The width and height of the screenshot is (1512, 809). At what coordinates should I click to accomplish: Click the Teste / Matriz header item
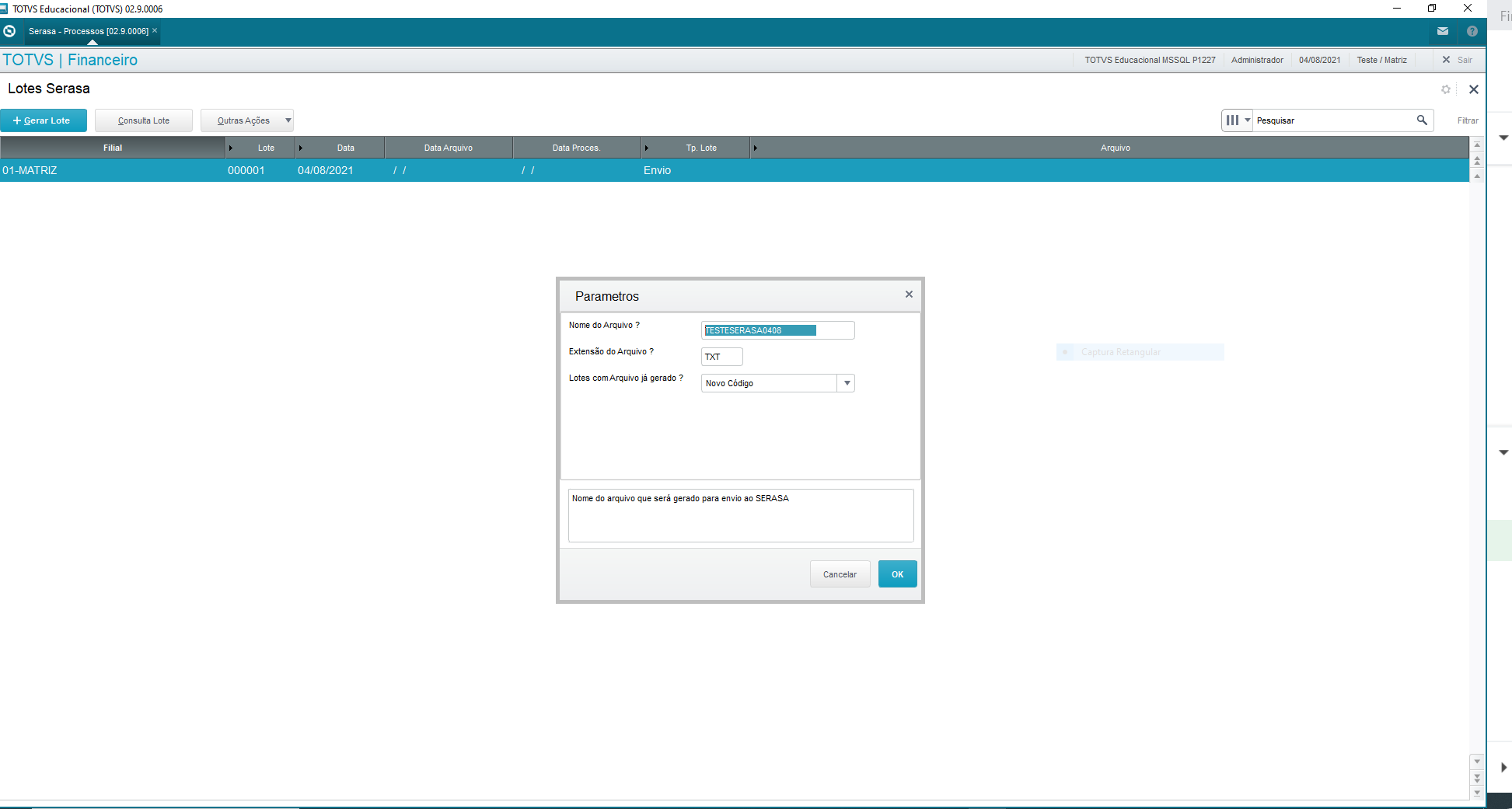pos(1382,60)
